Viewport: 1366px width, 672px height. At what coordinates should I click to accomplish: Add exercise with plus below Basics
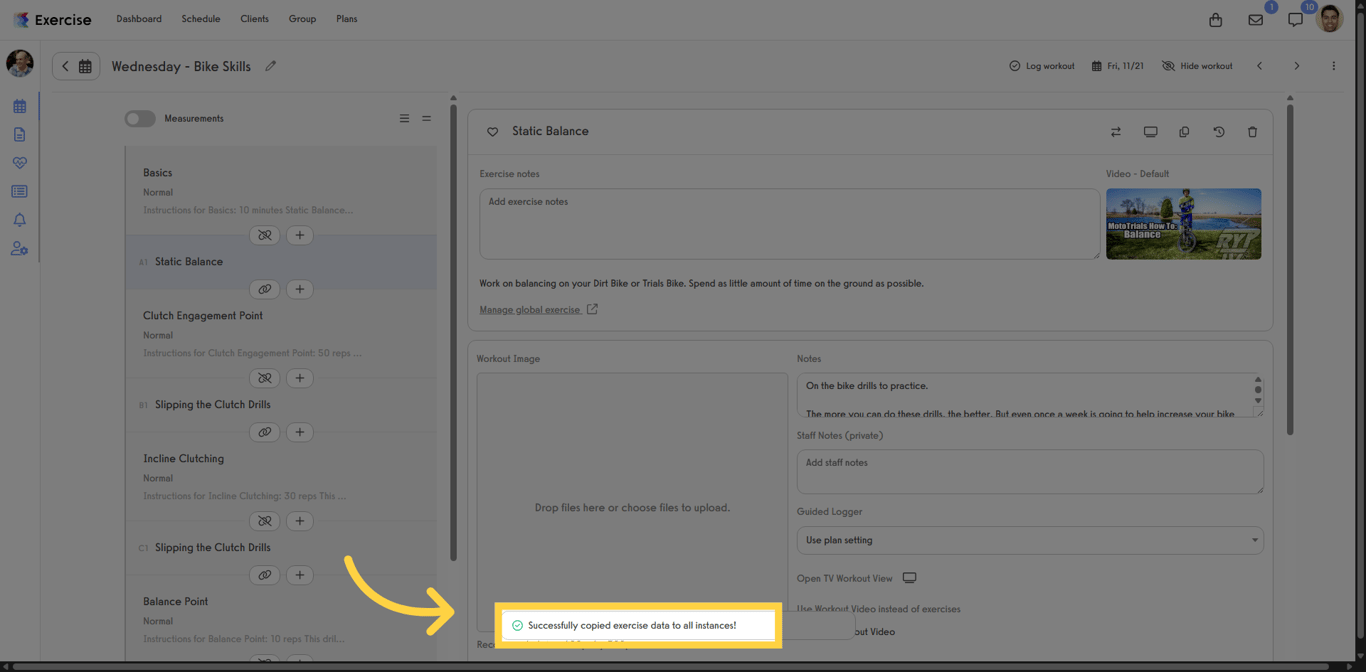point(300,235)
